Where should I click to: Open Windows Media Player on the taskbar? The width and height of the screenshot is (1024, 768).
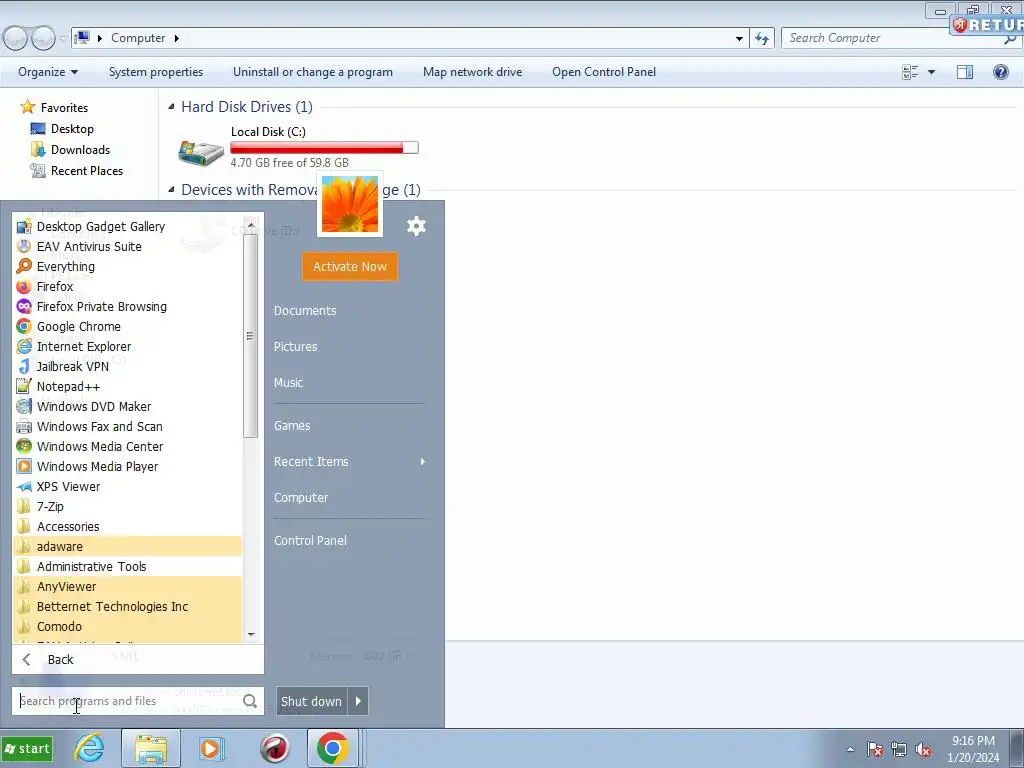(211, 748)
